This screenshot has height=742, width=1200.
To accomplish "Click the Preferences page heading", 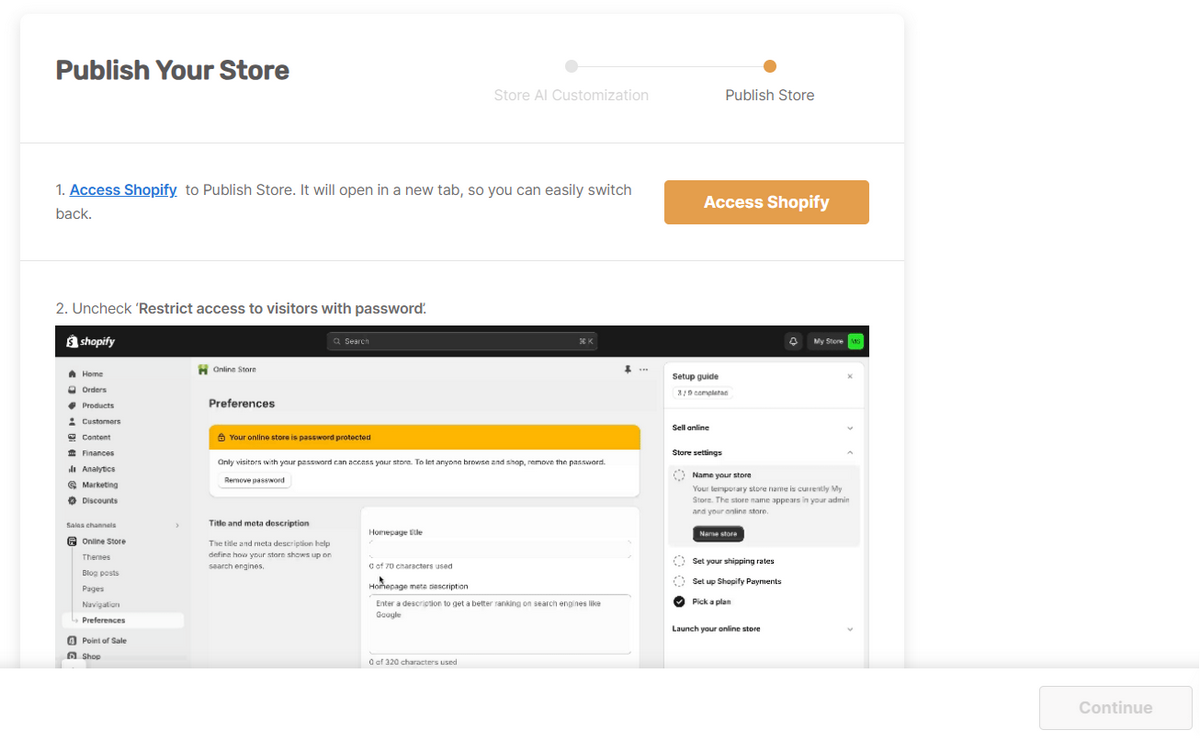I will pos(242,404).
